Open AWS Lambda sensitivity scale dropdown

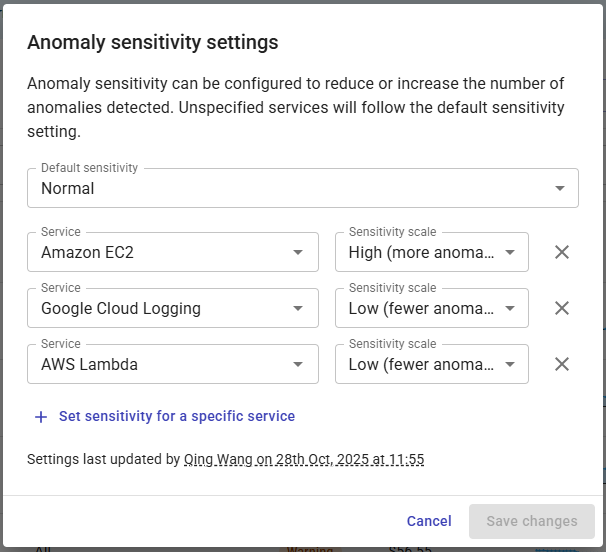(x=431, y=364)
